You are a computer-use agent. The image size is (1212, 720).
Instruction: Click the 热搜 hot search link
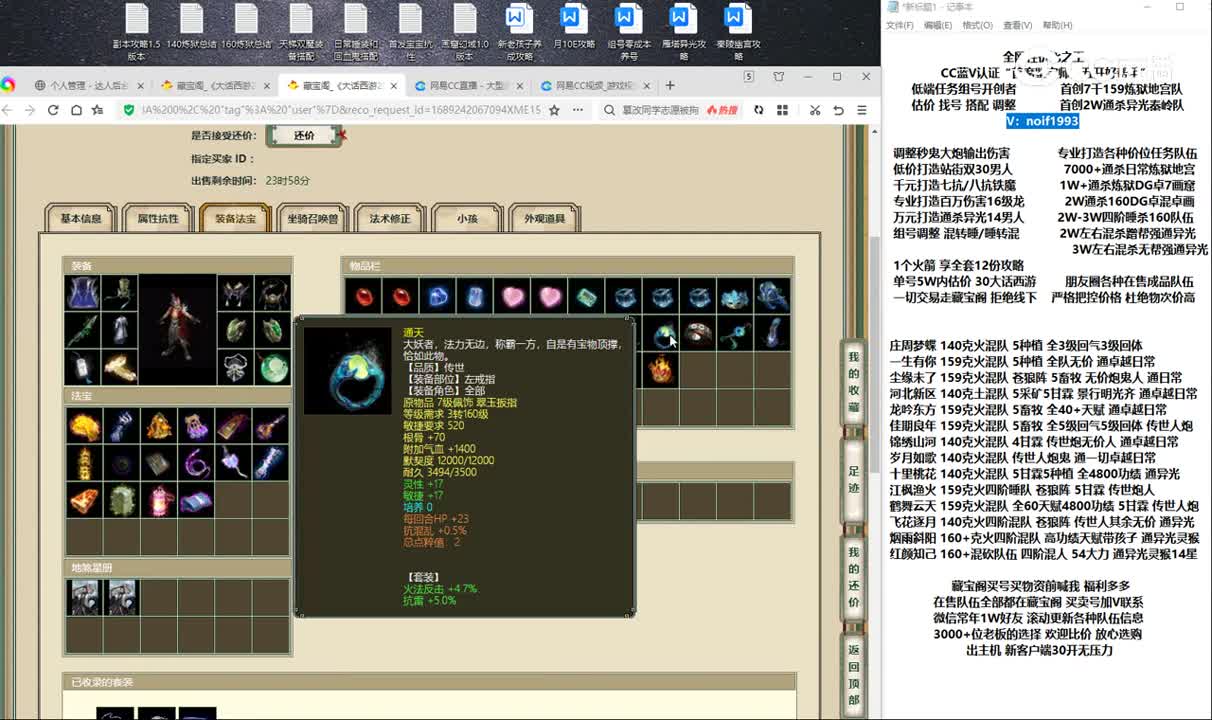[721, 110]
